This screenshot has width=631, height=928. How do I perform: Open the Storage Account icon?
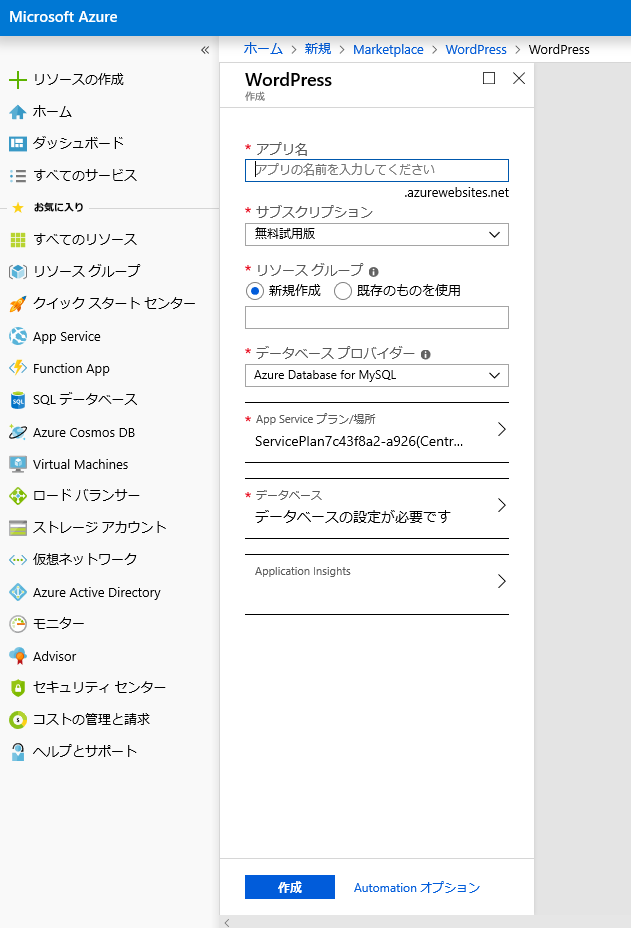18,528
